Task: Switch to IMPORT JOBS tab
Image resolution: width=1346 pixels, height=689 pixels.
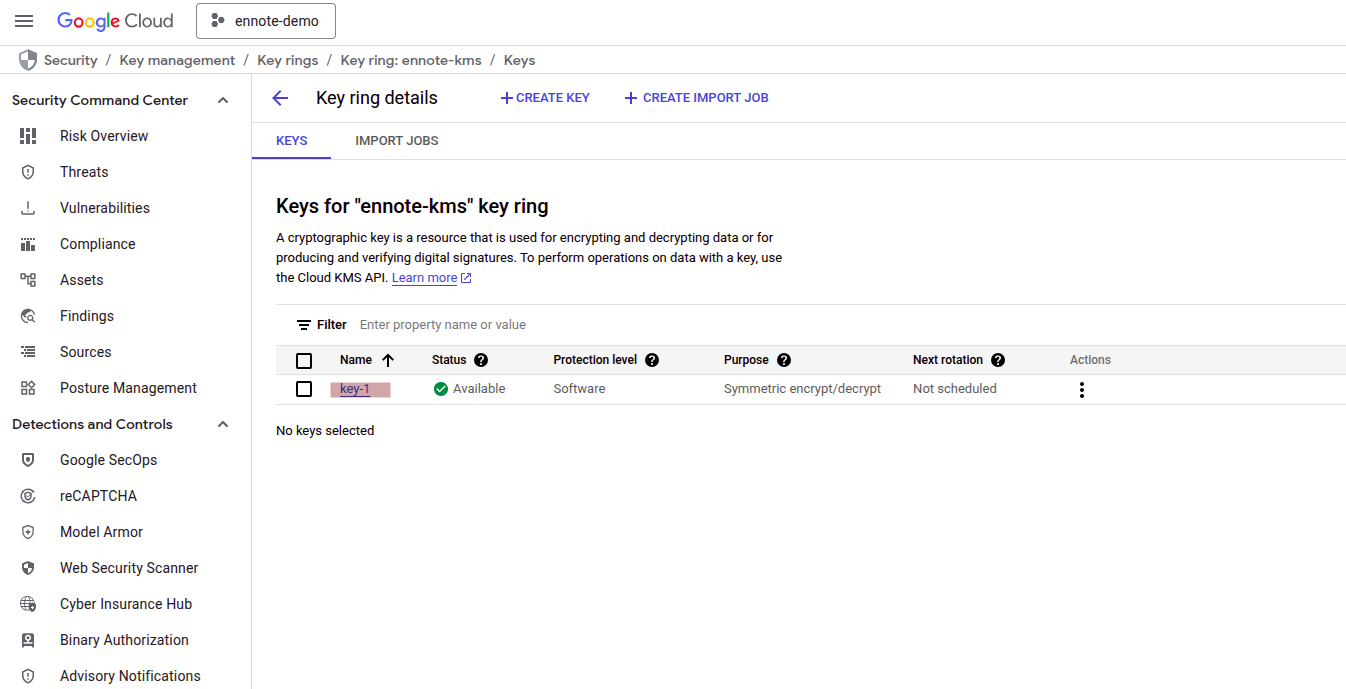Action: click(397, 141)
